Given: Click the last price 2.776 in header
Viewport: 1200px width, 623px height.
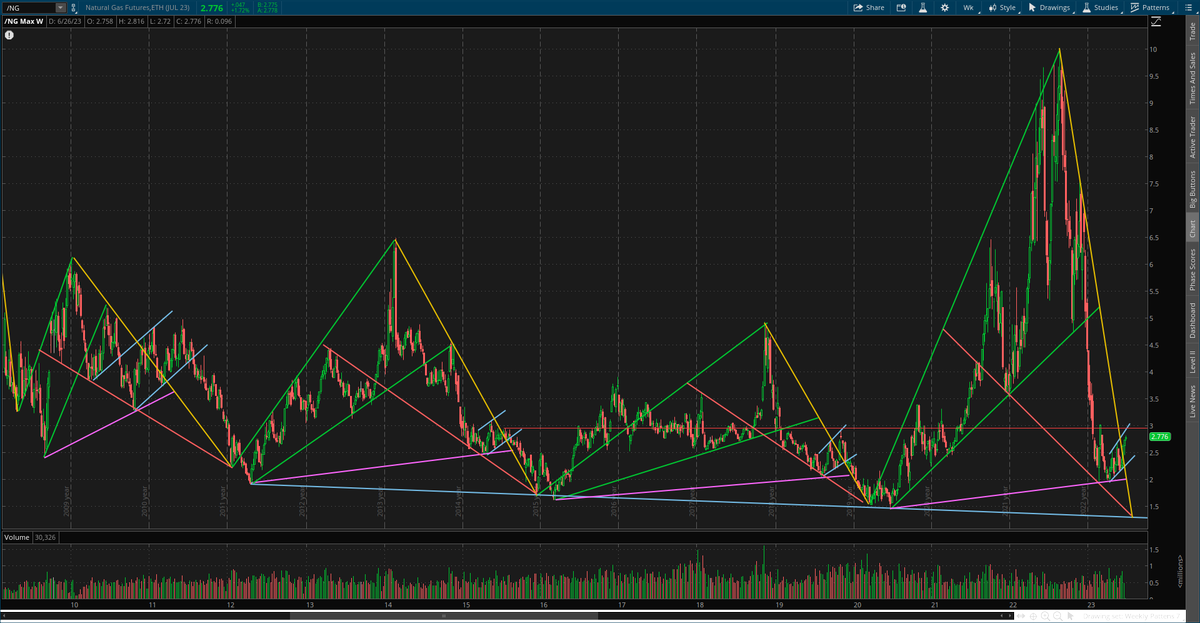Looking at the screenshot, I should (212, 8).
